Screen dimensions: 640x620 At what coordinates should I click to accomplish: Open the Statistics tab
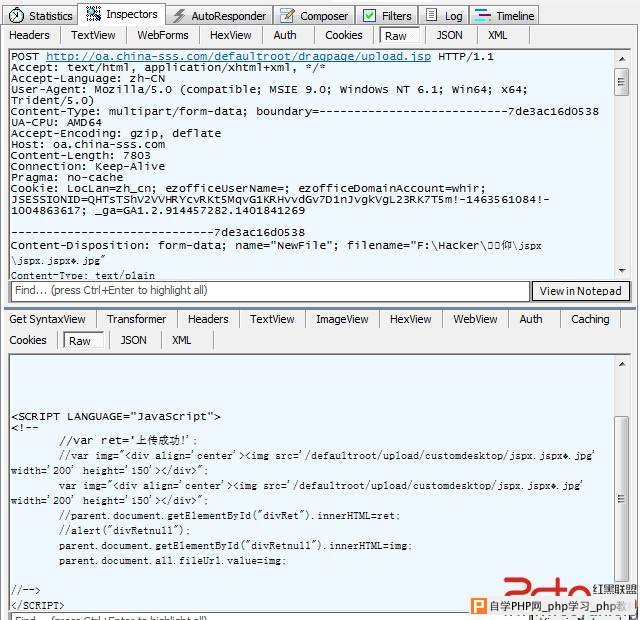(x=40, y=16)
